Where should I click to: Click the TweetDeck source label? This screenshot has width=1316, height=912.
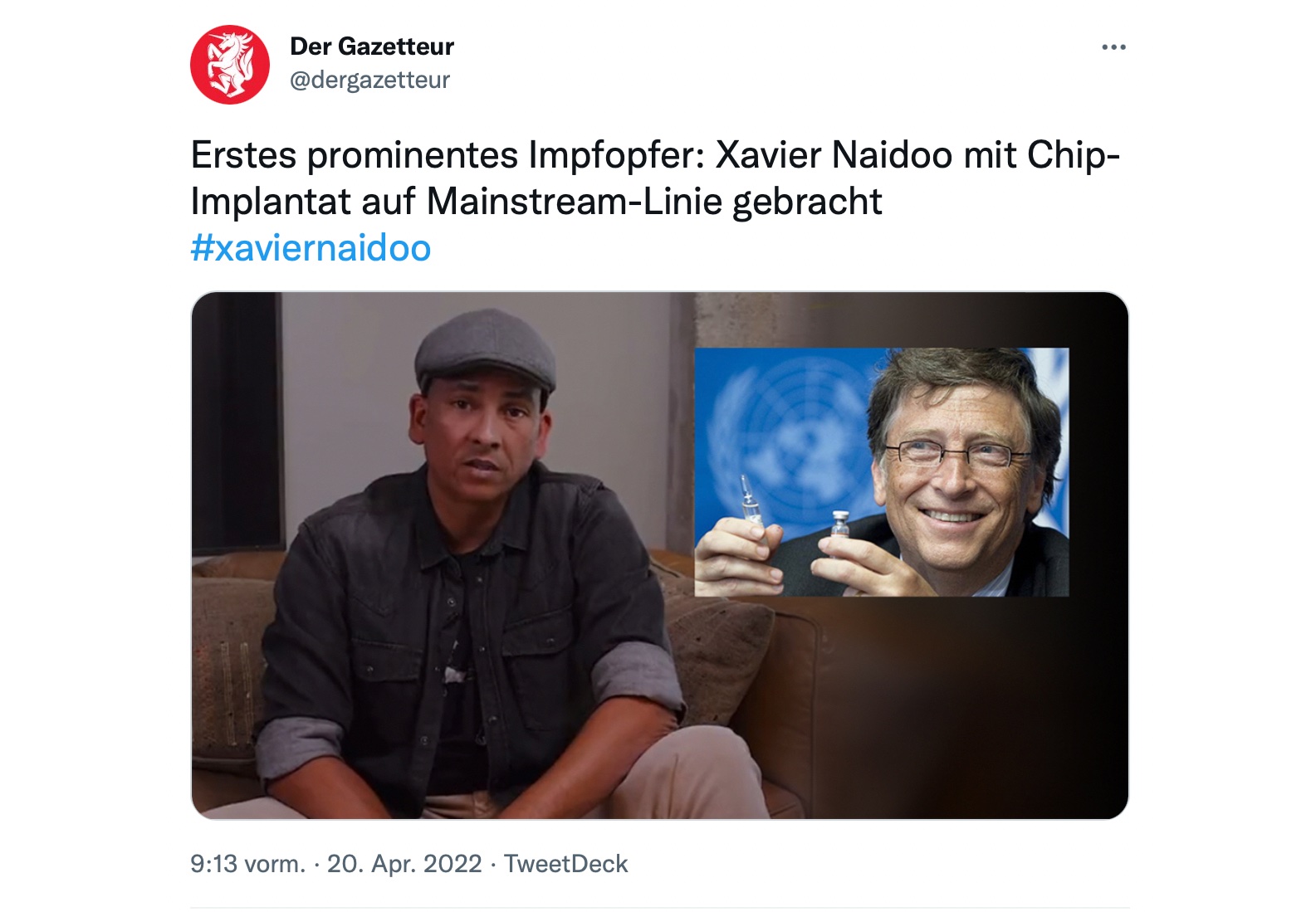tap(565, 864)
